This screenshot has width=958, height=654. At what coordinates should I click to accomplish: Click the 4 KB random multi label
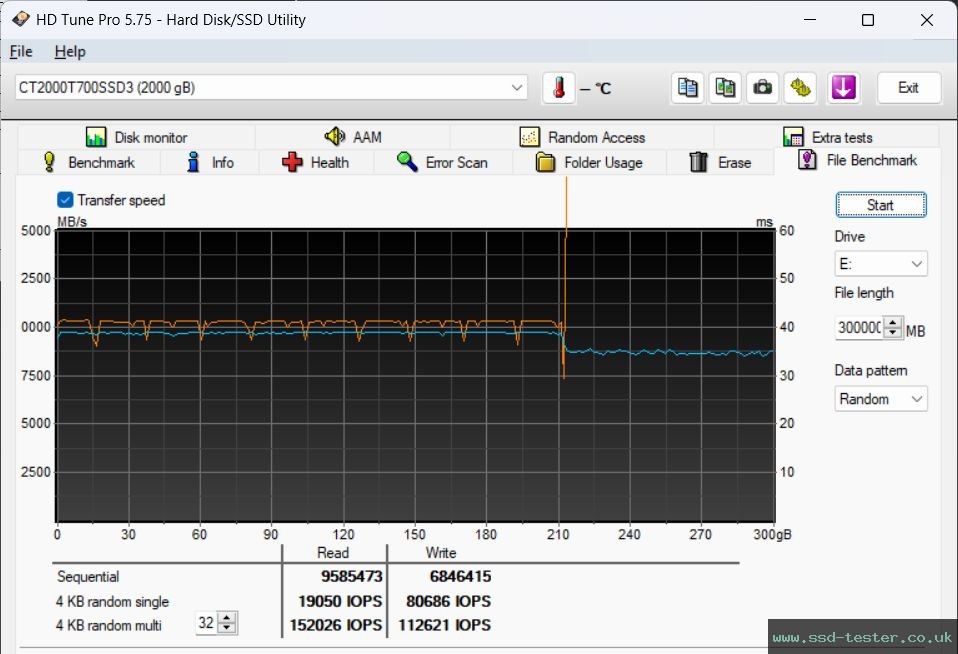[x=108, y=625]
